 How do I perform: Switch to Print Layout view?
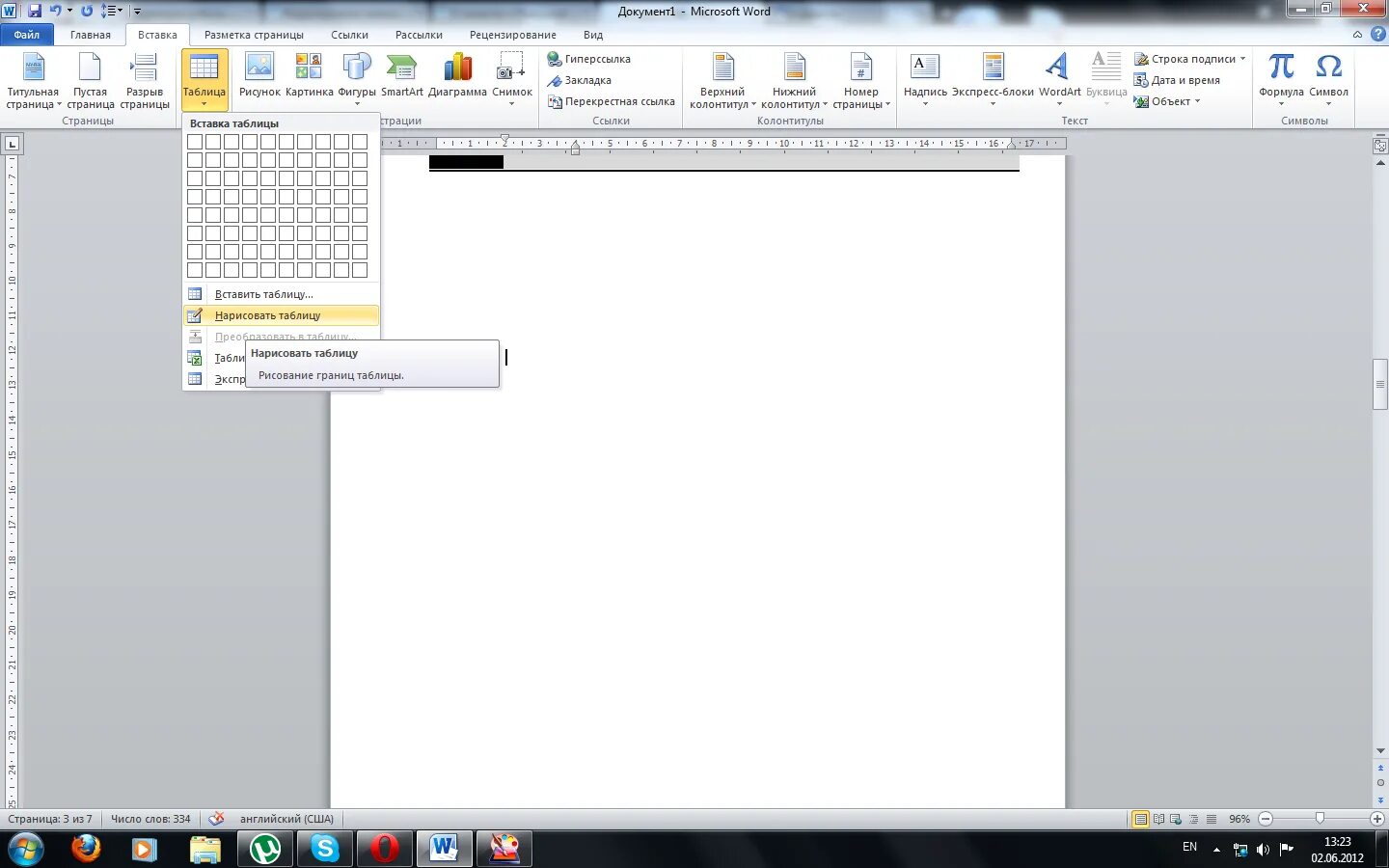(1141, 819)
